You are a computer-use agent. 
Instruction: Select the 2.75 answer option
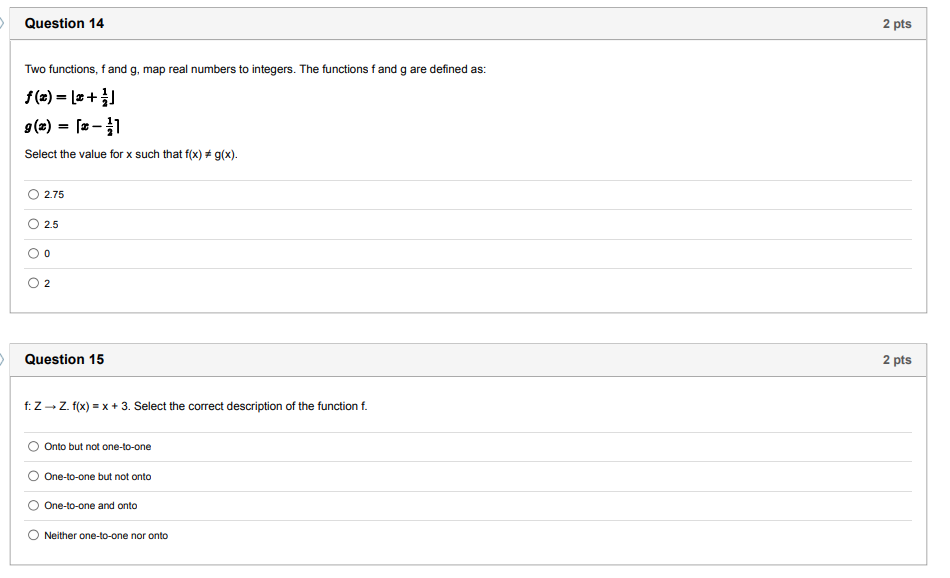coord(33,194)
